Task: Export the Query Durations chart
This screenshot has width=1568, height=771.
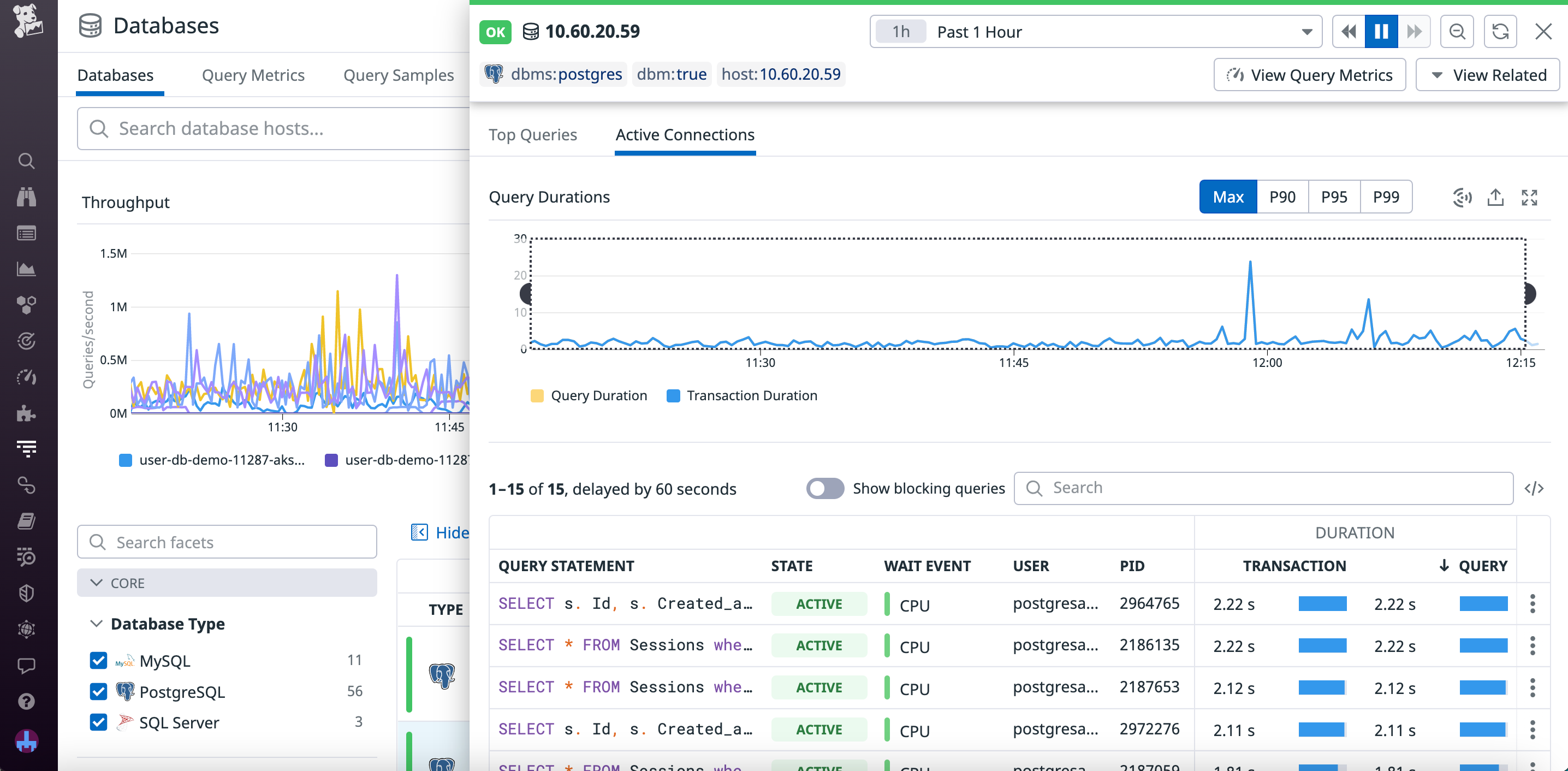Action: pyautogui.click(x=1495, y=197)
